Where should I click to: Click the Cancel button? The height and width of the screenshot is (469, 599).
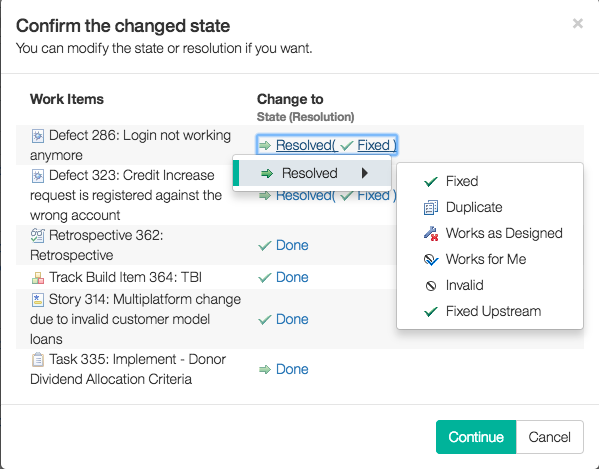click(549, 437)
